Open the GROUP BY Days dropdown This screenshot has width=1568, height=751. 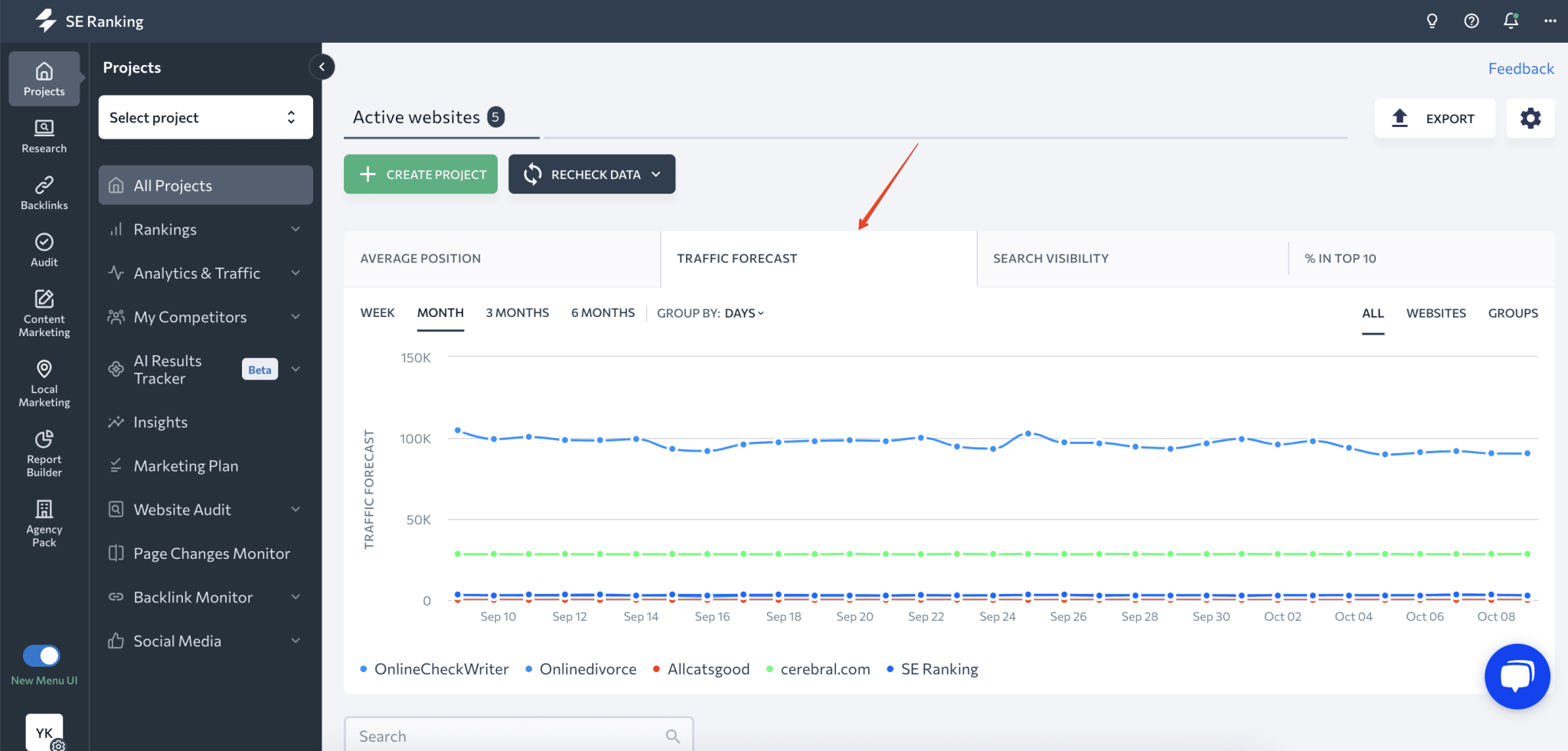[742, 312]
